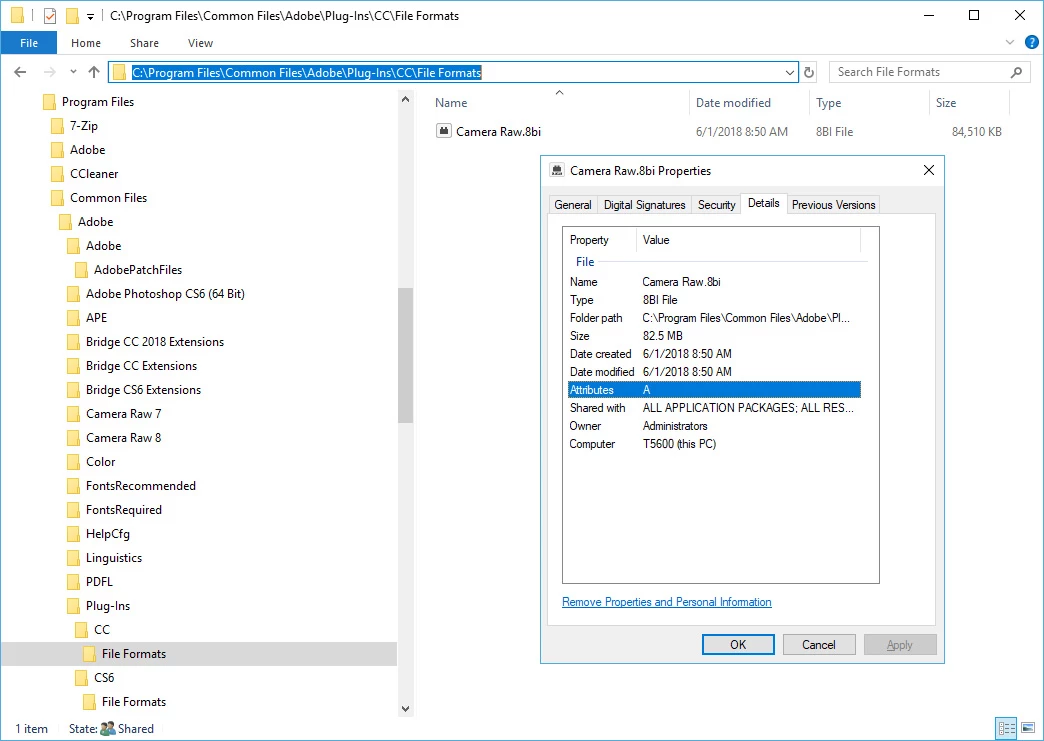Click the folder icon next to 7-Zip

click(58, 126)
